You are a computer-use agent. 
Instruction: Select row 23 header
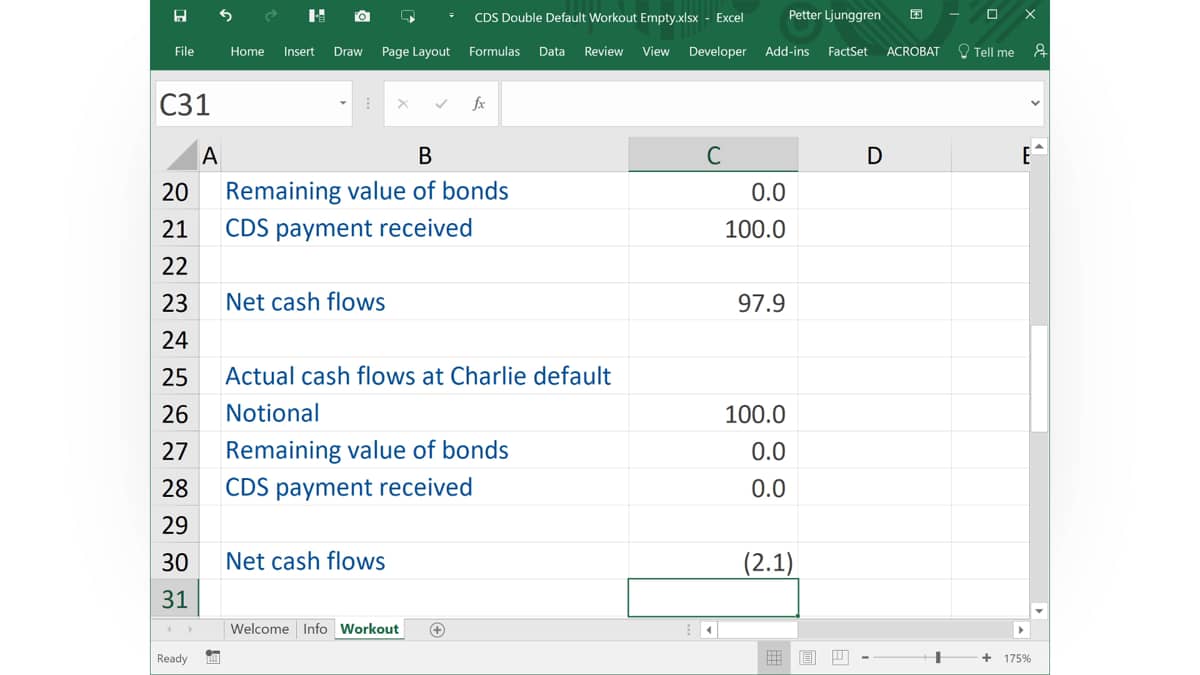pyautogui.click(x=175, y=303)
